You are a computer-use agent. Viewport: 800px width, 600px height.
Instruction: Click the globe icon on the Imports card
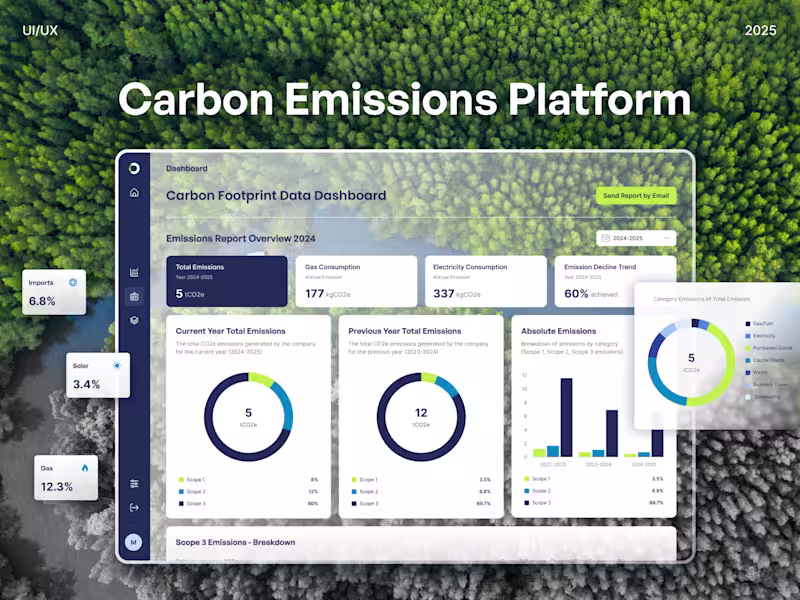(x=73, y=282)
